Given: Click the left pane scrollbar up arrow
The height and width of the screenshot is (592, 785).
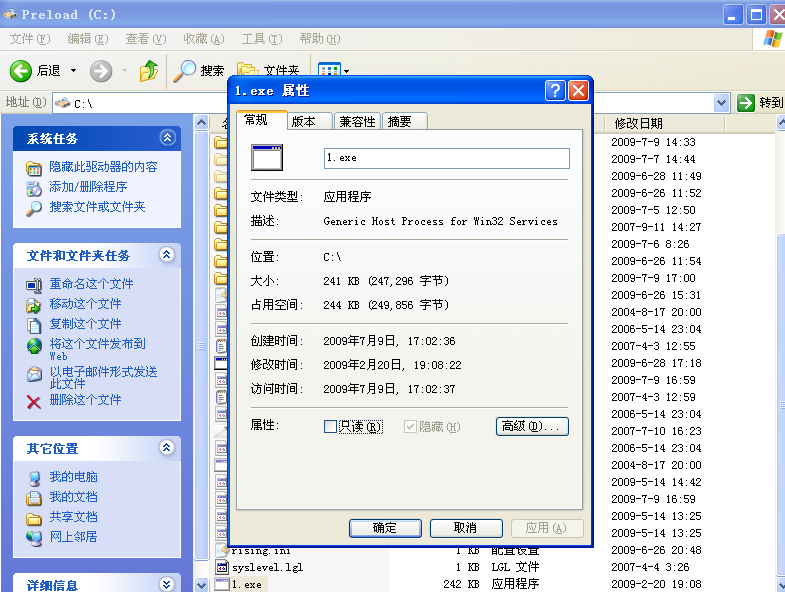Looking at the screenshot, I should pyautogui.click(x=201, y=122).
